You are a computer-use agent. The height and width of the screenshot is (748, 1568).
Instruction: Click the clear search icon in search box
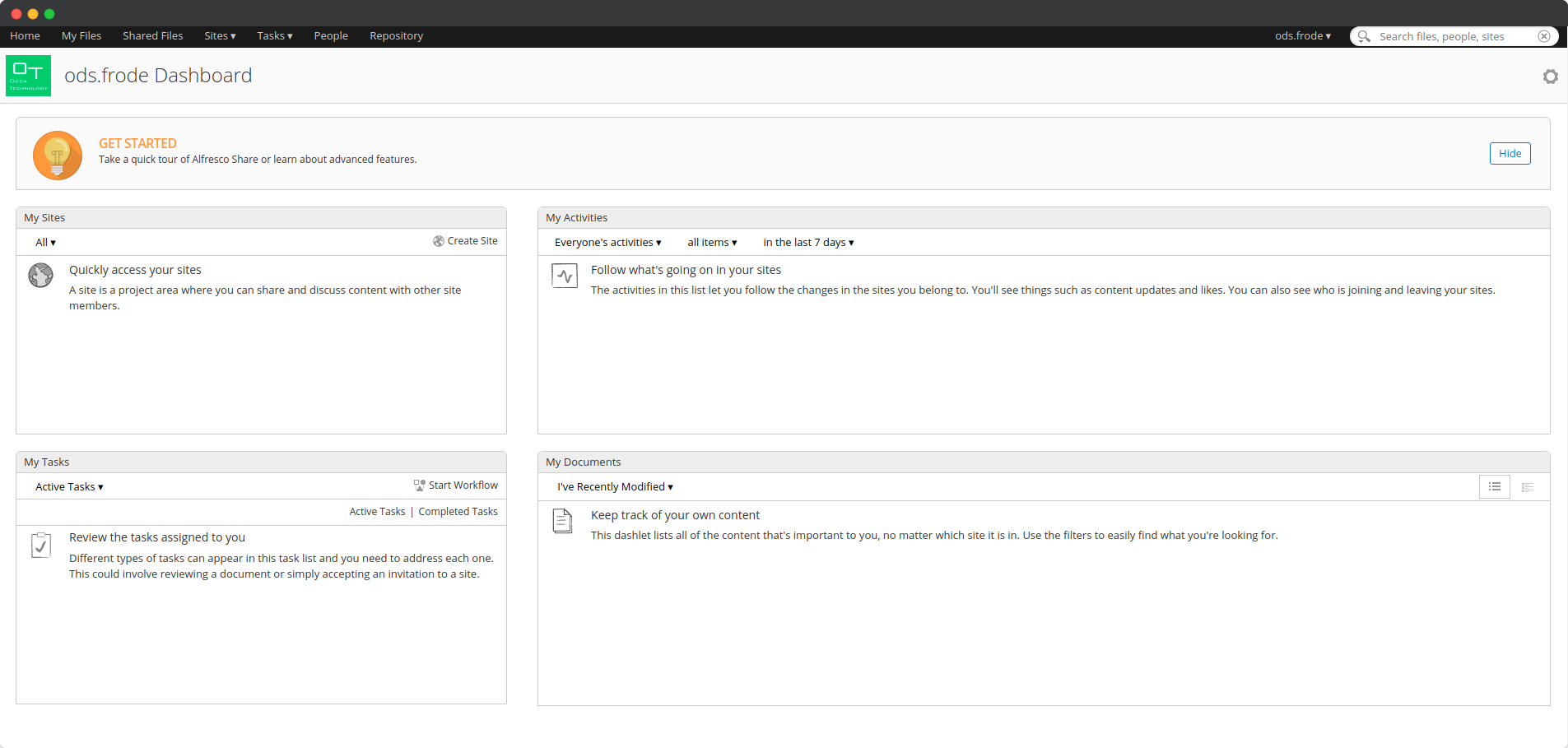click(1543, 36)
